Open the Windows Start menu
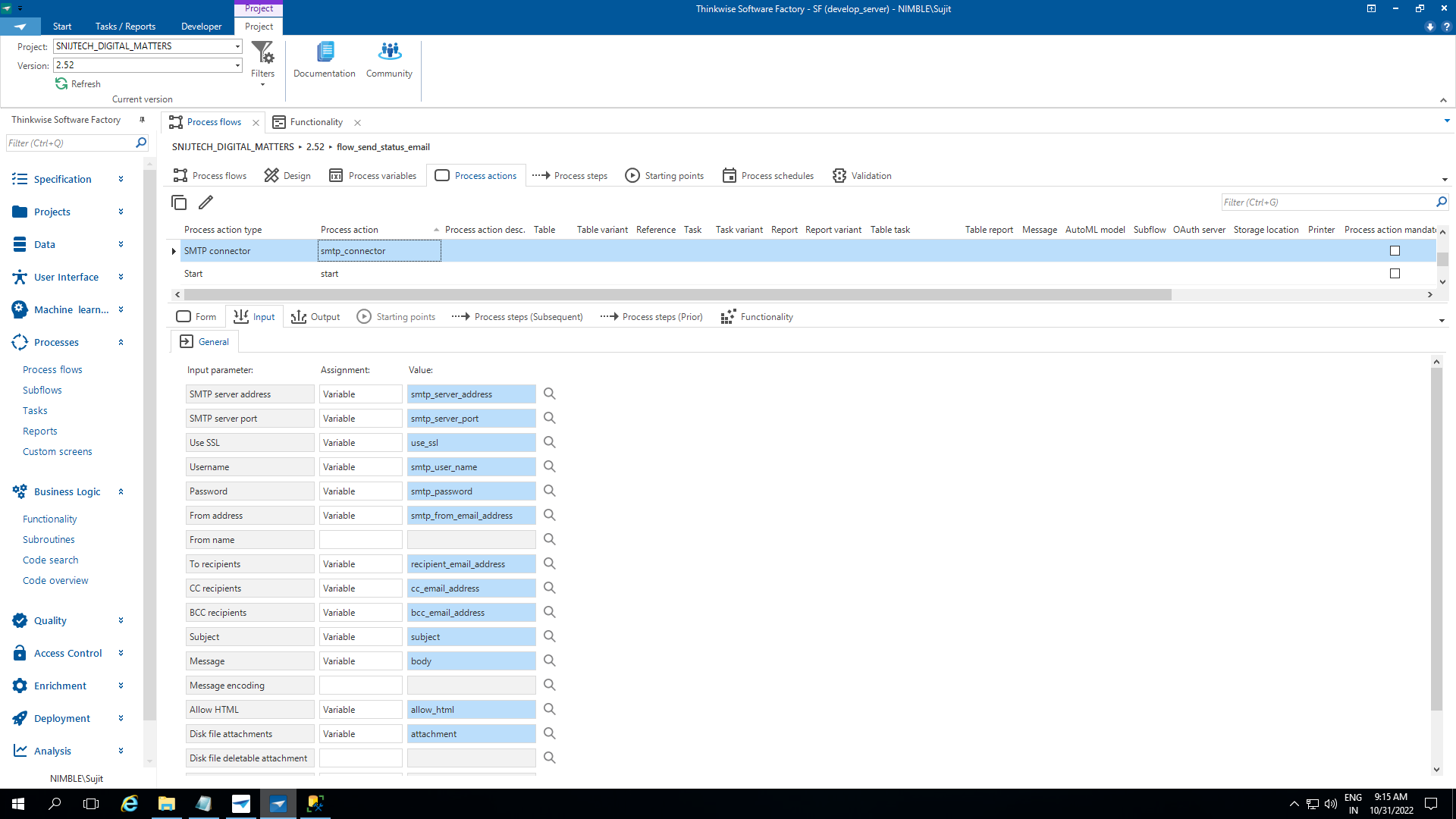The width and height of the screenshot is (1456, 819). coord(18,804)
